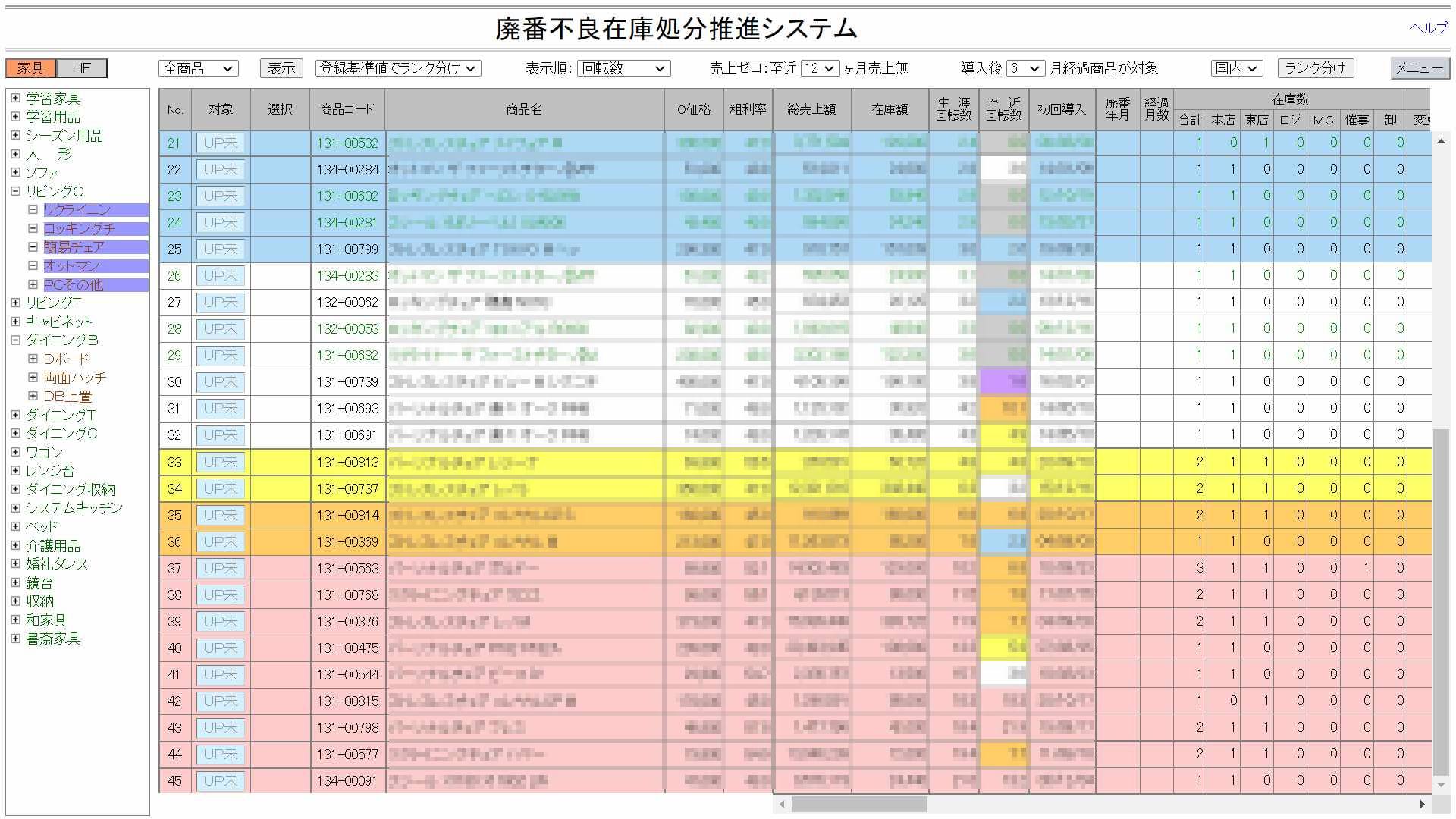Select ワゴン in the category tree
1456x819 pixels.
(x=44, y=452)
